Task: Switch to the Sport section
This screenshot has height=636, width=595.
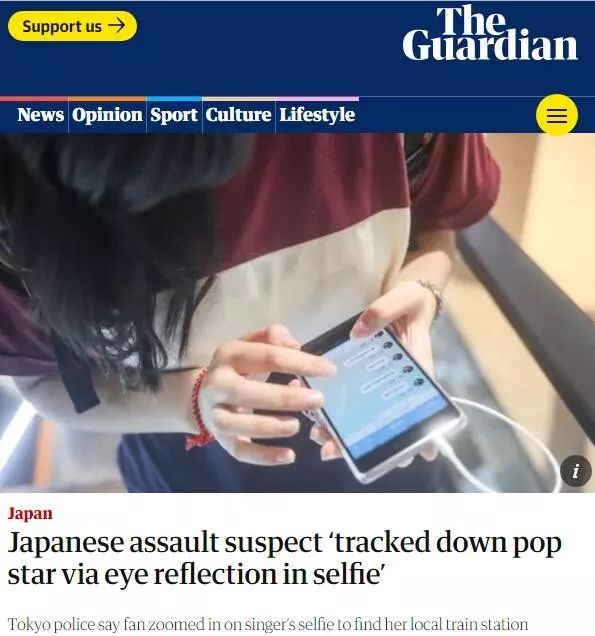Action: point(174,115)
